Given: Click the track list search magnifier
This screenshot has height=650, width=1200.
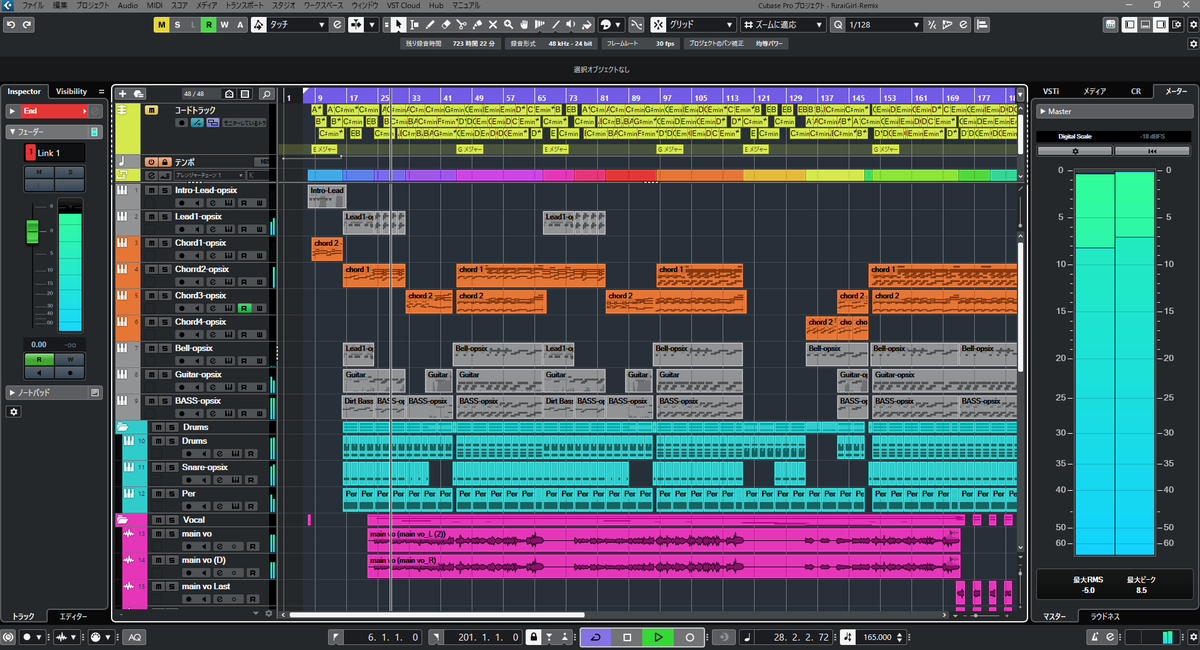Looking at the screenshot, I should (266, 94).
